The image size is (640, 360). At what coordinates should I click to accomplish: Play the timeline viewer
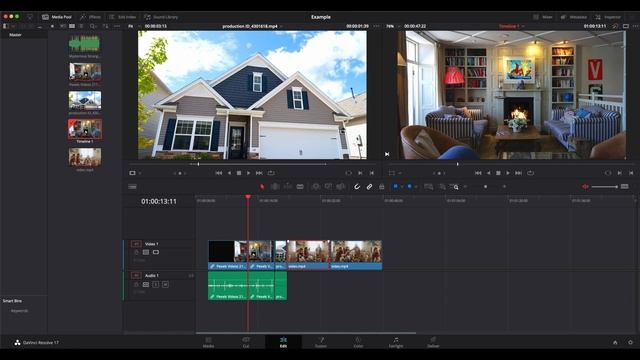pos(508,173)
